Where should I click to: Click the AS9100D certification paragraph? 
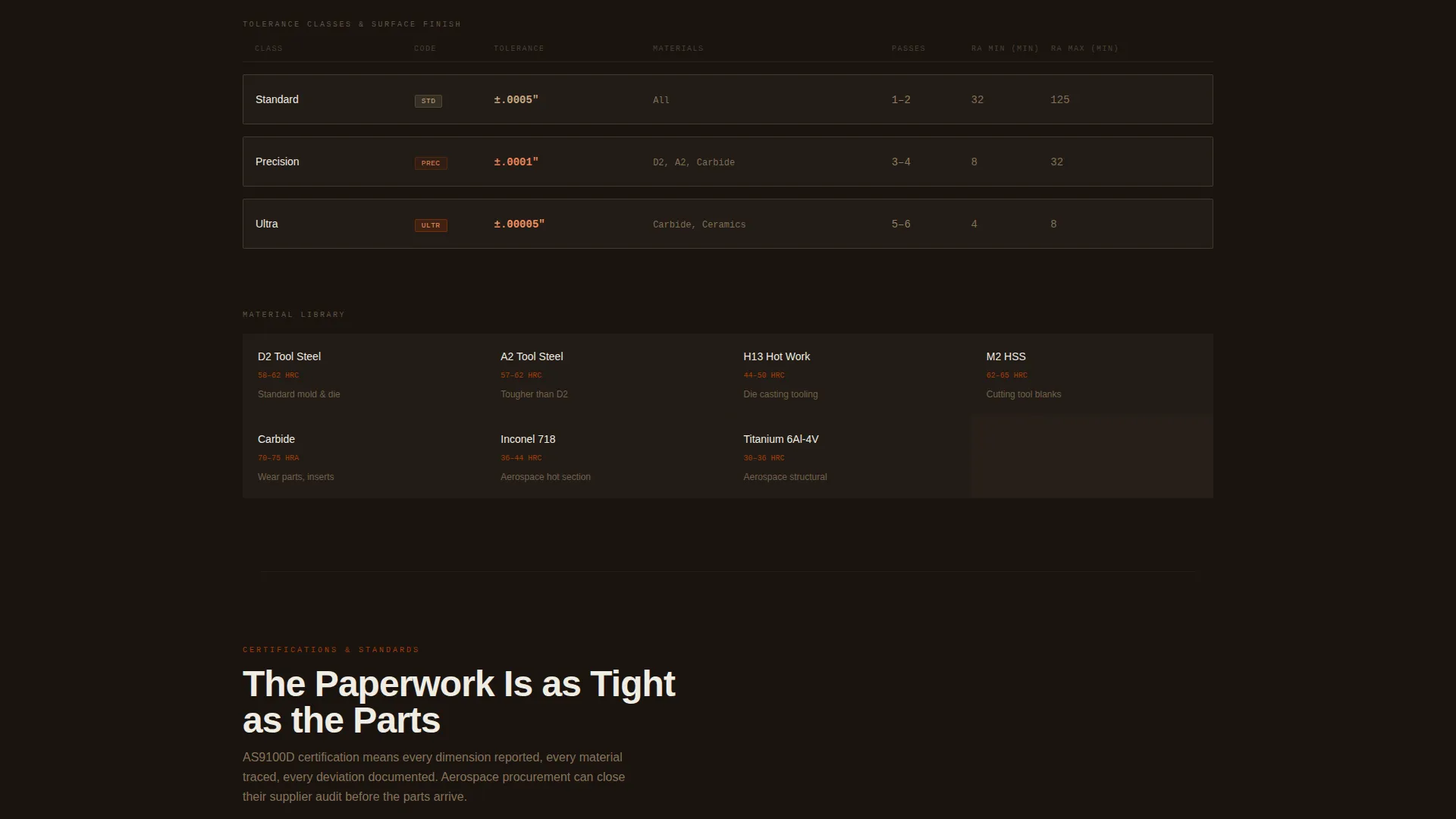[x=434, y=777]
